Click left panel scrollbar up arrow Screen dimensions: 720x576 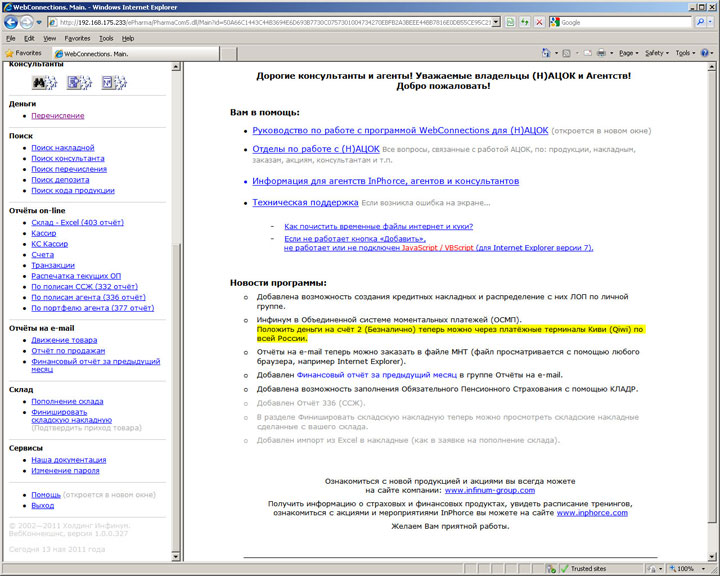point(176,67)
